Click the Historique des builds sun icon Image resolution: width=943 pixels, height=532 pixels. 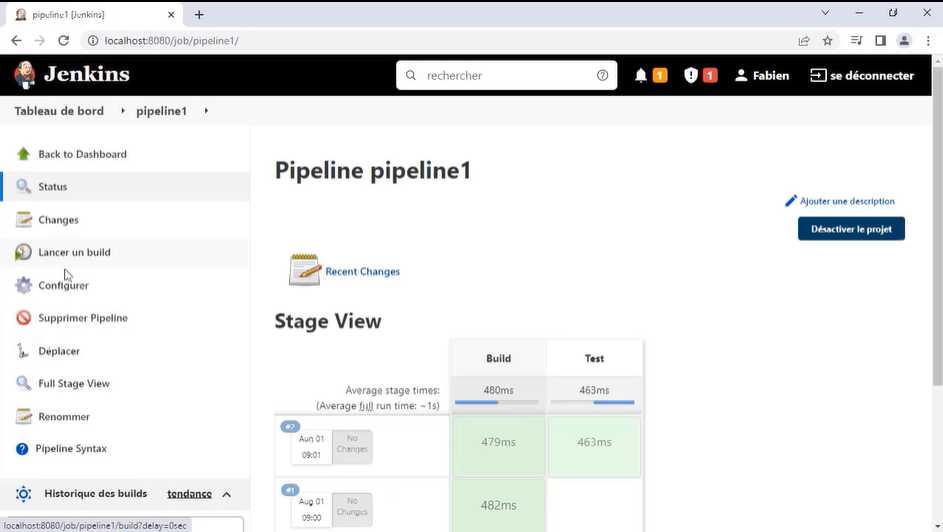click(23, 494)
